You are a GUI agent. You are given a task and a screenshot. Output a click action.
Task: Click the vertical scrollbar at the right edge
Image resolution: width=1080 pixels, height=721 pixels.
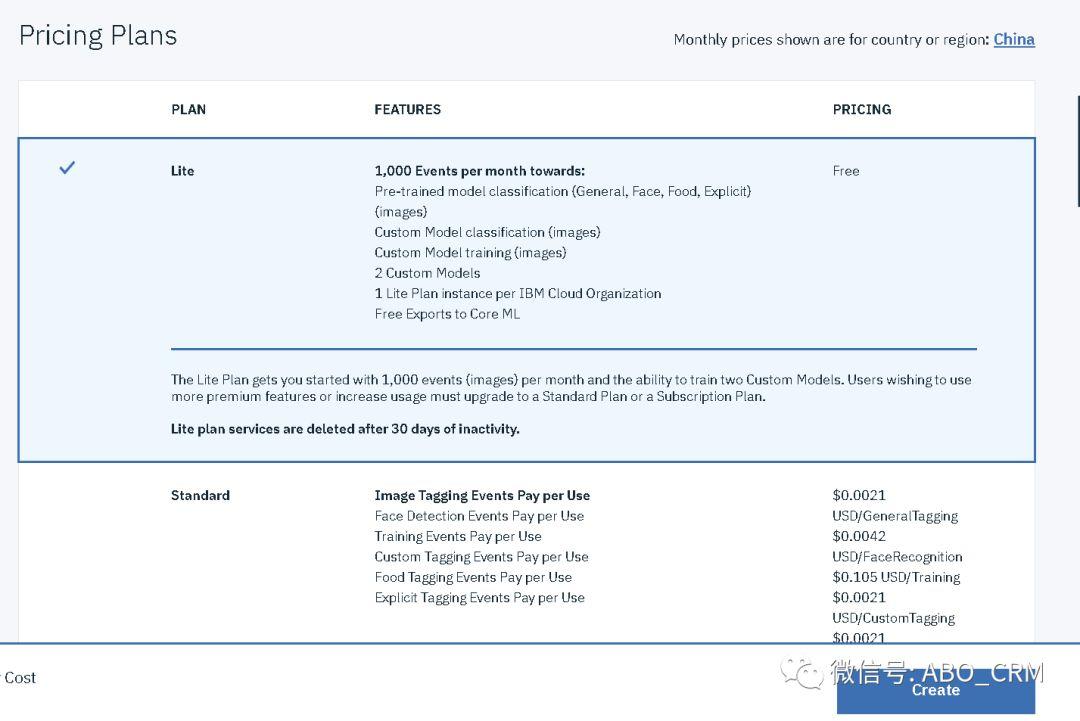[1077, 151]
